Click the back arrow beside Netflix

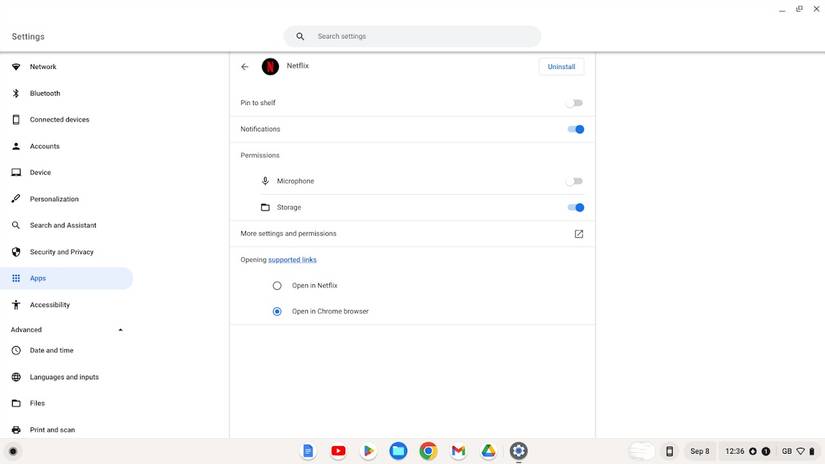coord(245,67)
